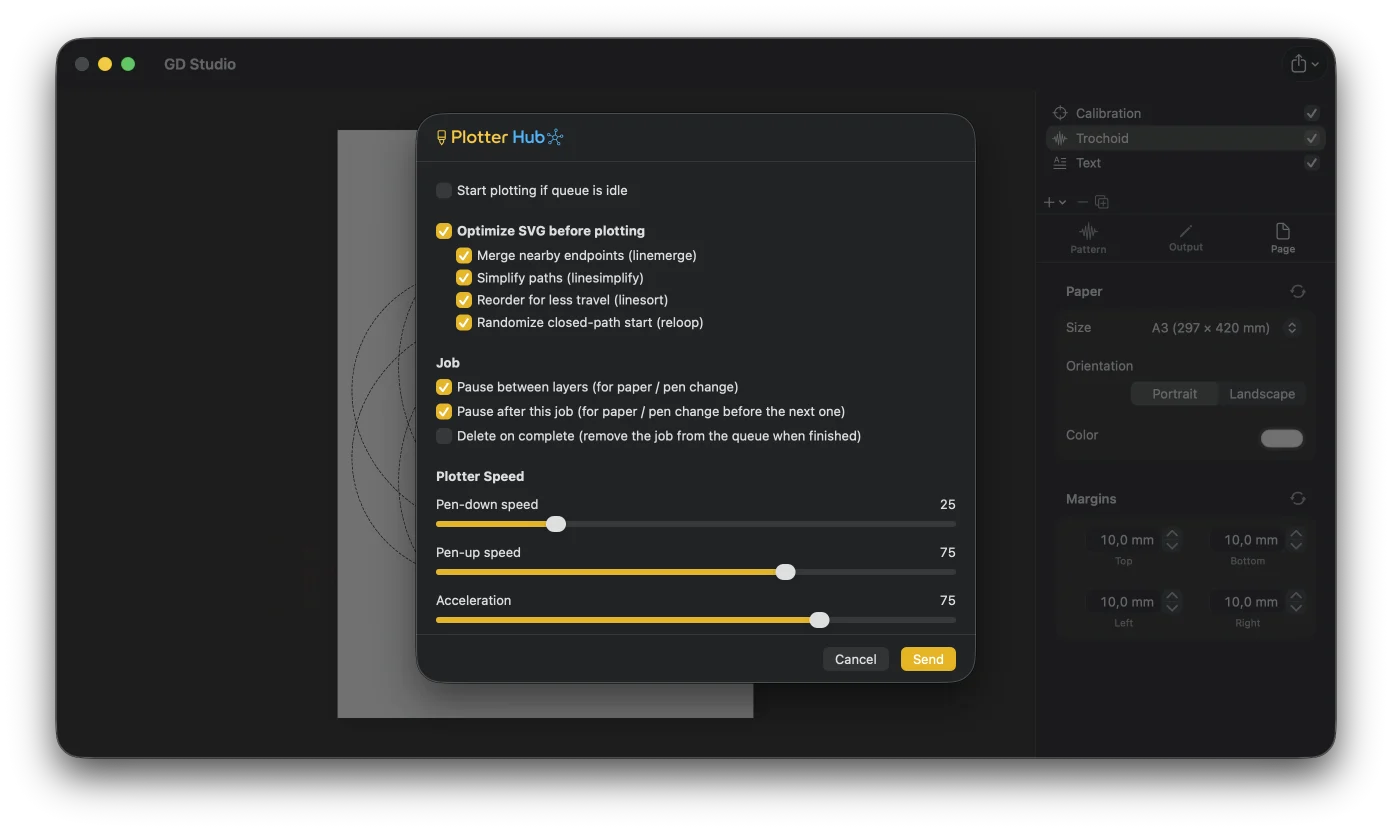Uncheck Simplify paths (linesimplify)
The height and width of the screenshot is (832, 1392).
tap(464, 278)
